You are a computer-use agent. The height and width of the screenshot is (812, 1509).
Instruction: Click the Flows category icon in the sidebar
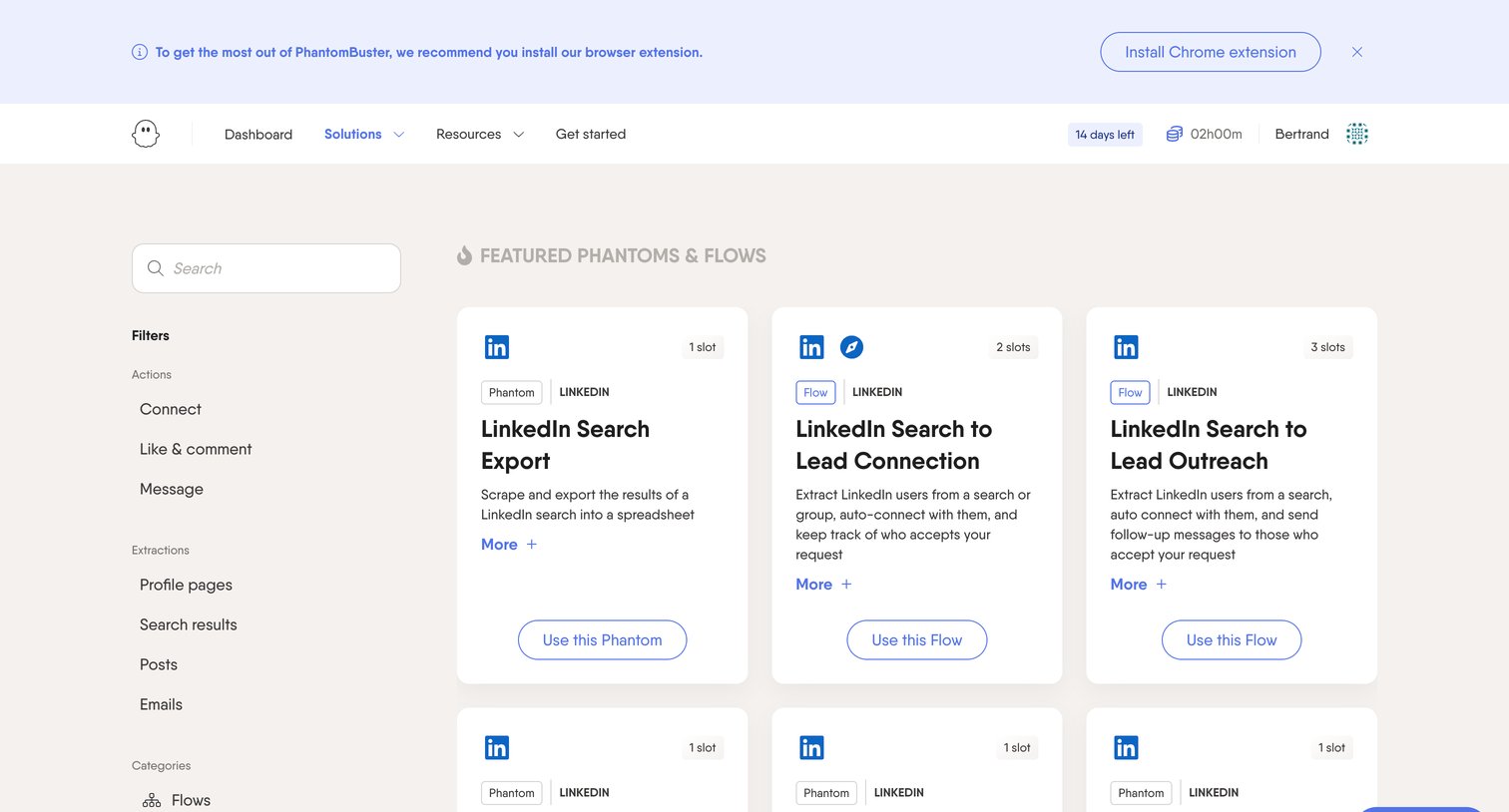tap(152, 800)
